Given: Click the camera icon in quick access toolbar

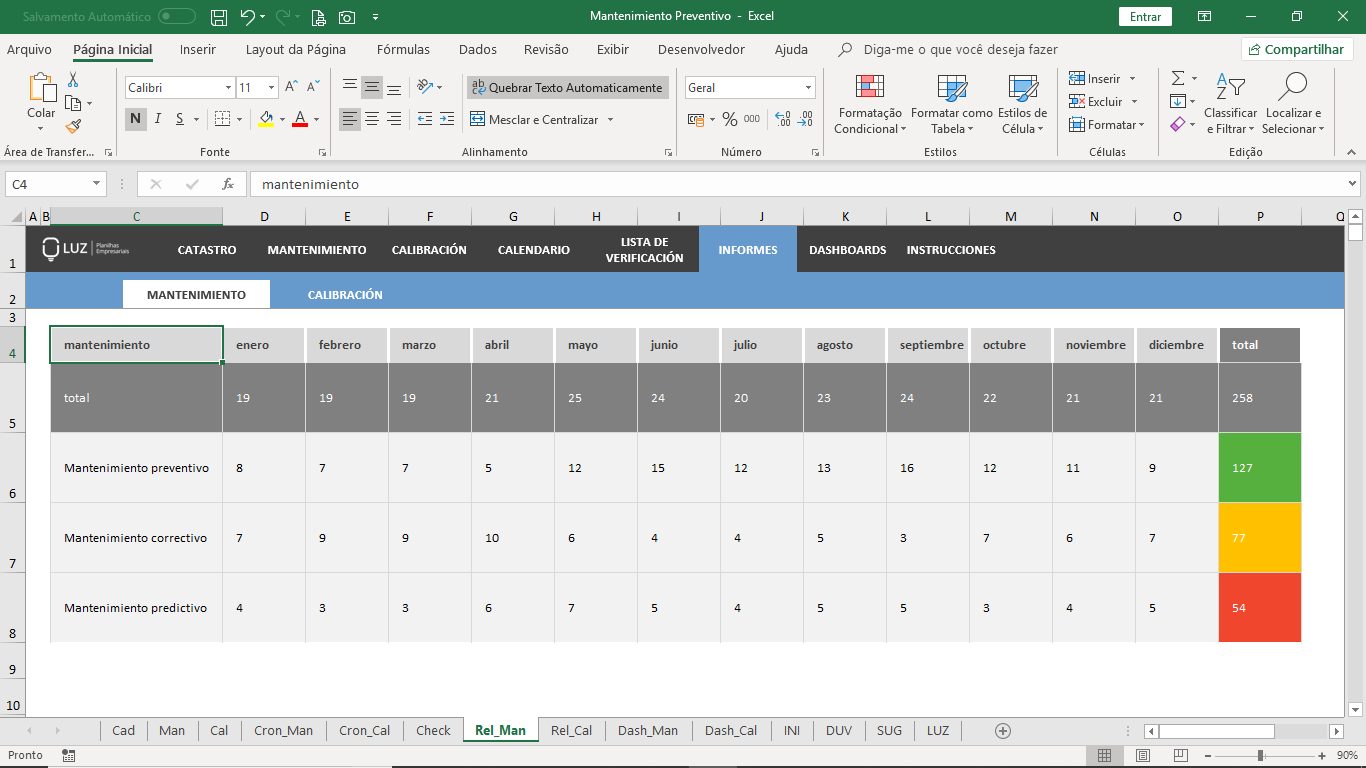Looking at the screenshot, I should tap(347, 17).
